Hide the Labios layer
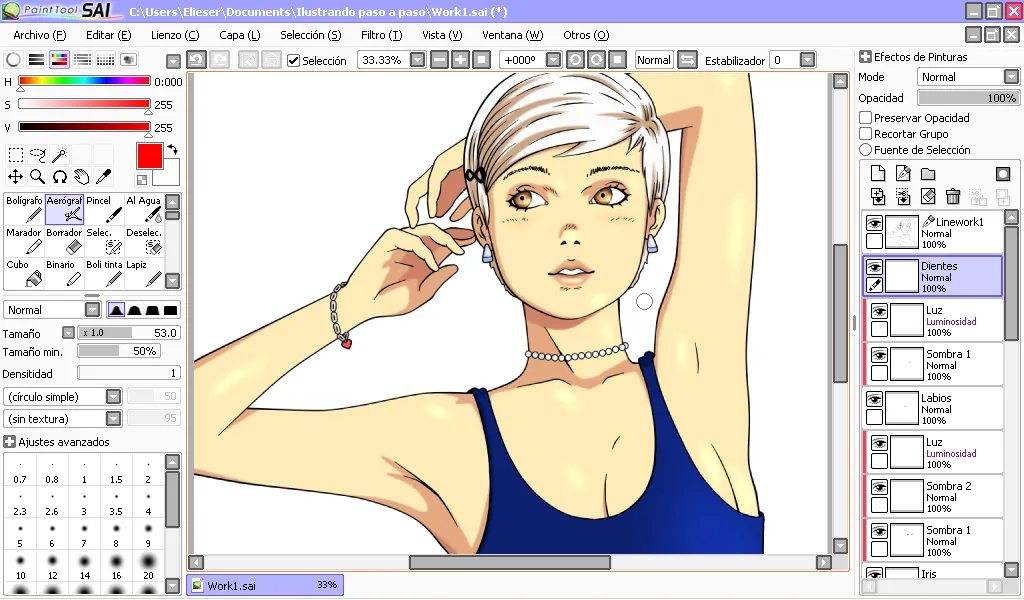 tap(874, 399)
